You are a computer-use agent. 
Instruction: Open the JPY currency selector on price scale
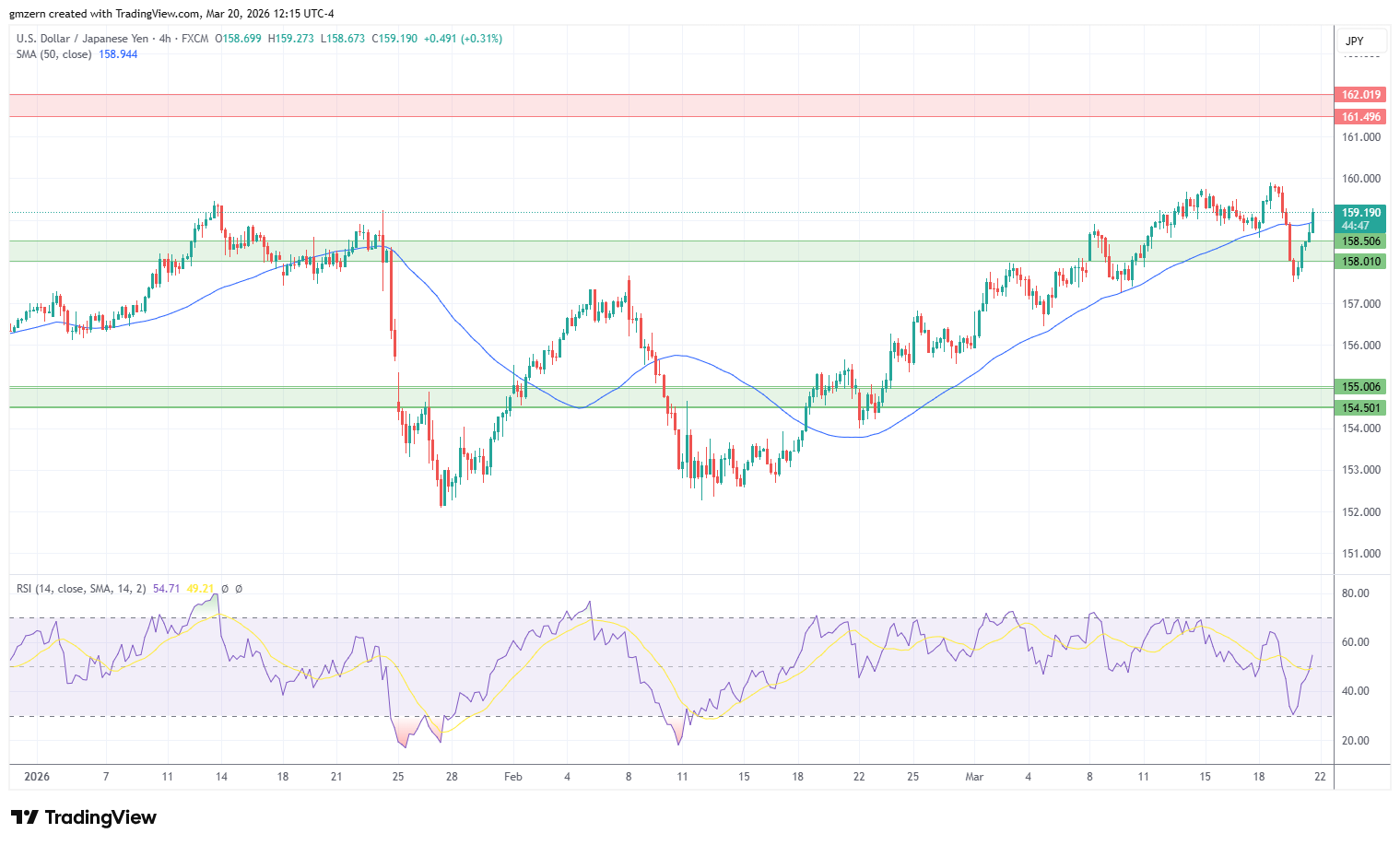1360,41
